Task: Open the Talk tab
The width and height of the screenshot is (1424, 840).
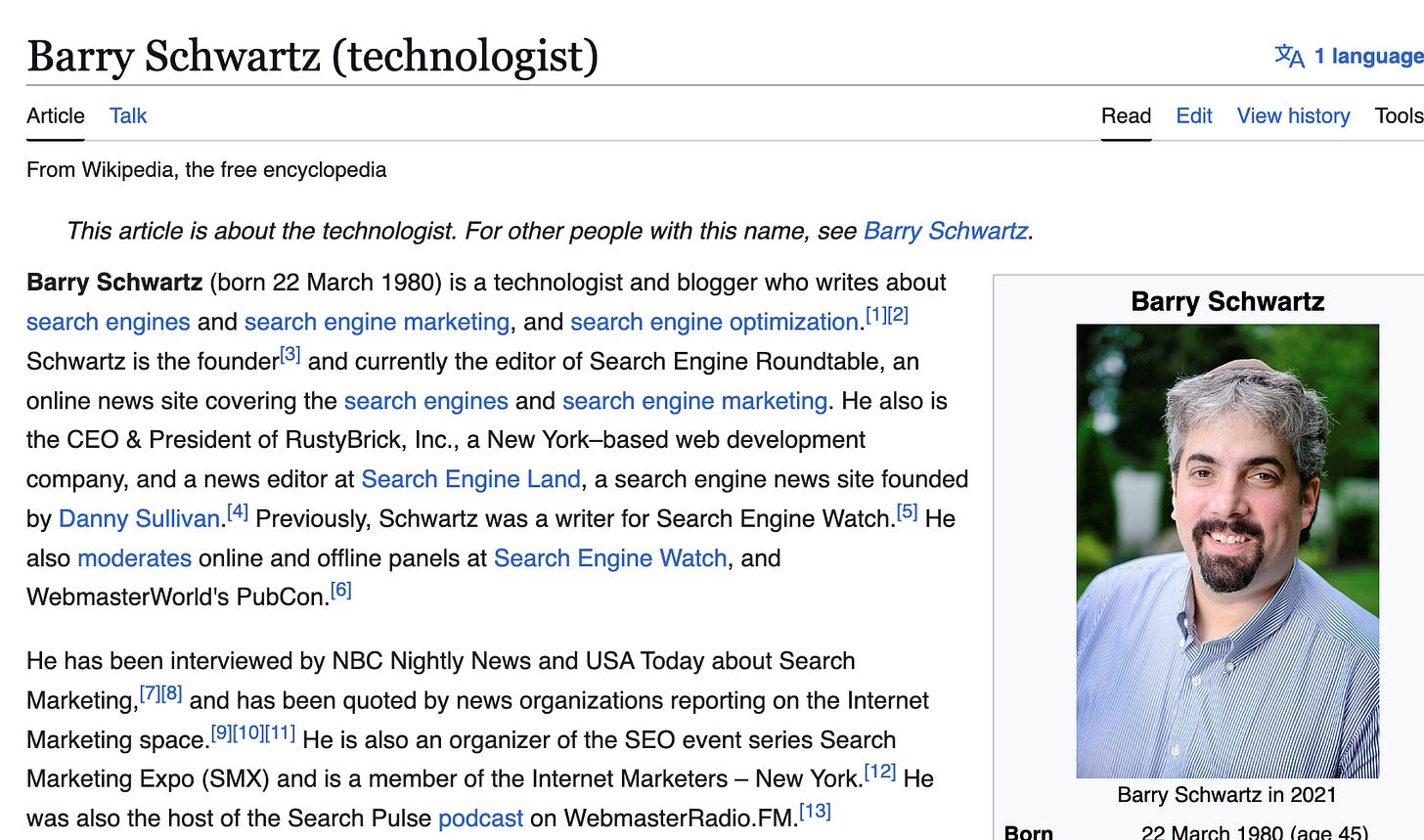Action: (128, 115)
